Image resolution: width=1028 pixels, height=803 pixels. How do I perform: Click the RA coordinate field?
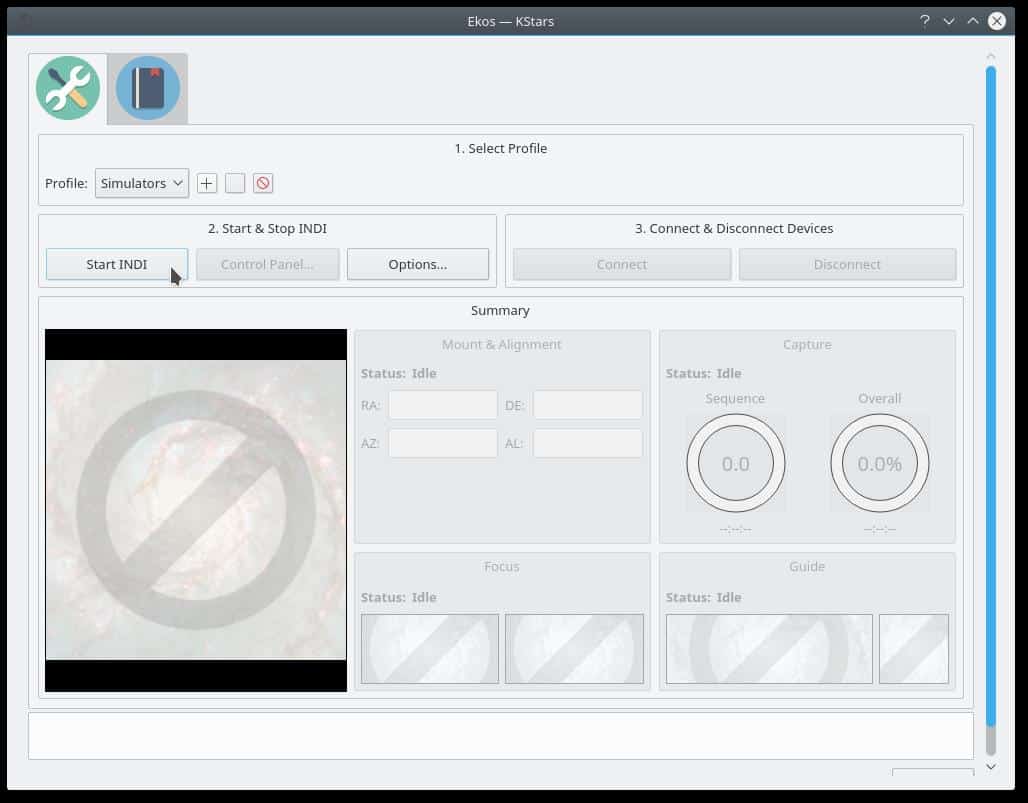(443, 405)
